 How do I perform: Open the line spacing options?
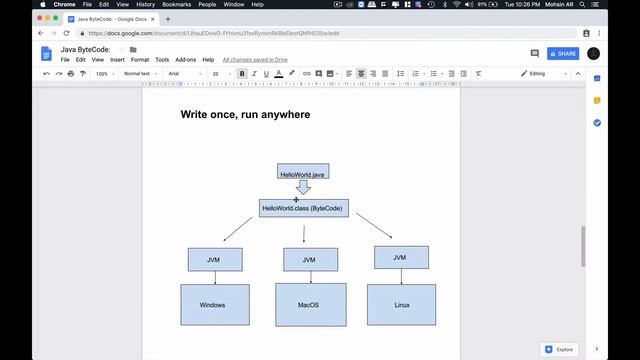click(x=400, y=74)
